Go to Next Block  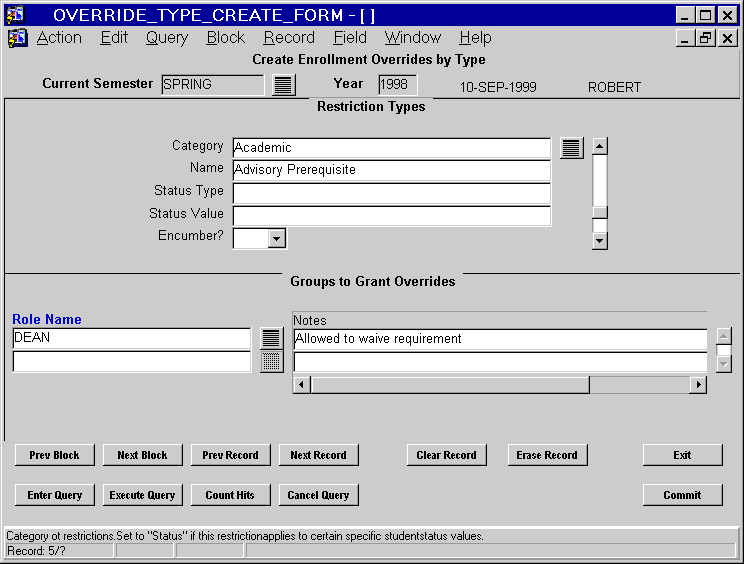[142, 455]
